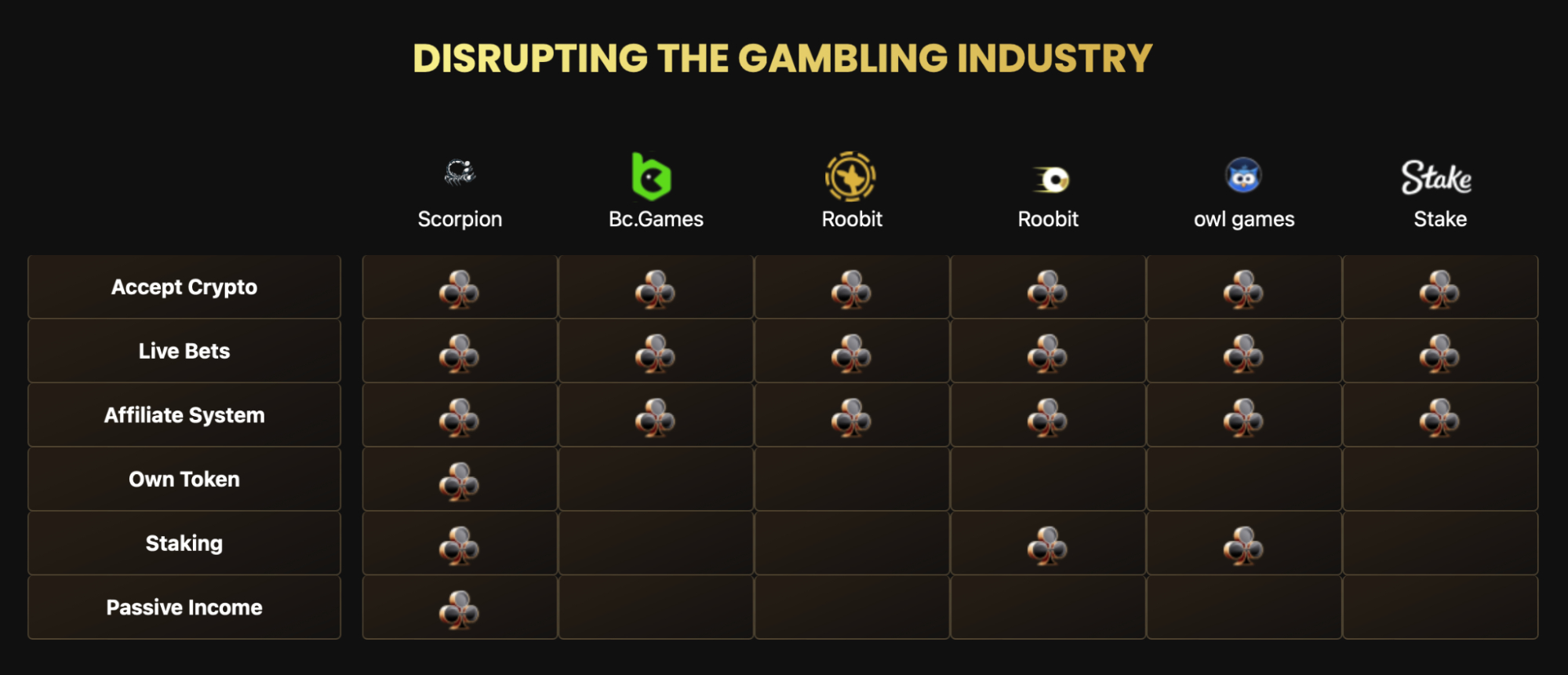Click the orange Roobit chip logo
This screenshot has width=1568, height=675.
click(850, 177)
